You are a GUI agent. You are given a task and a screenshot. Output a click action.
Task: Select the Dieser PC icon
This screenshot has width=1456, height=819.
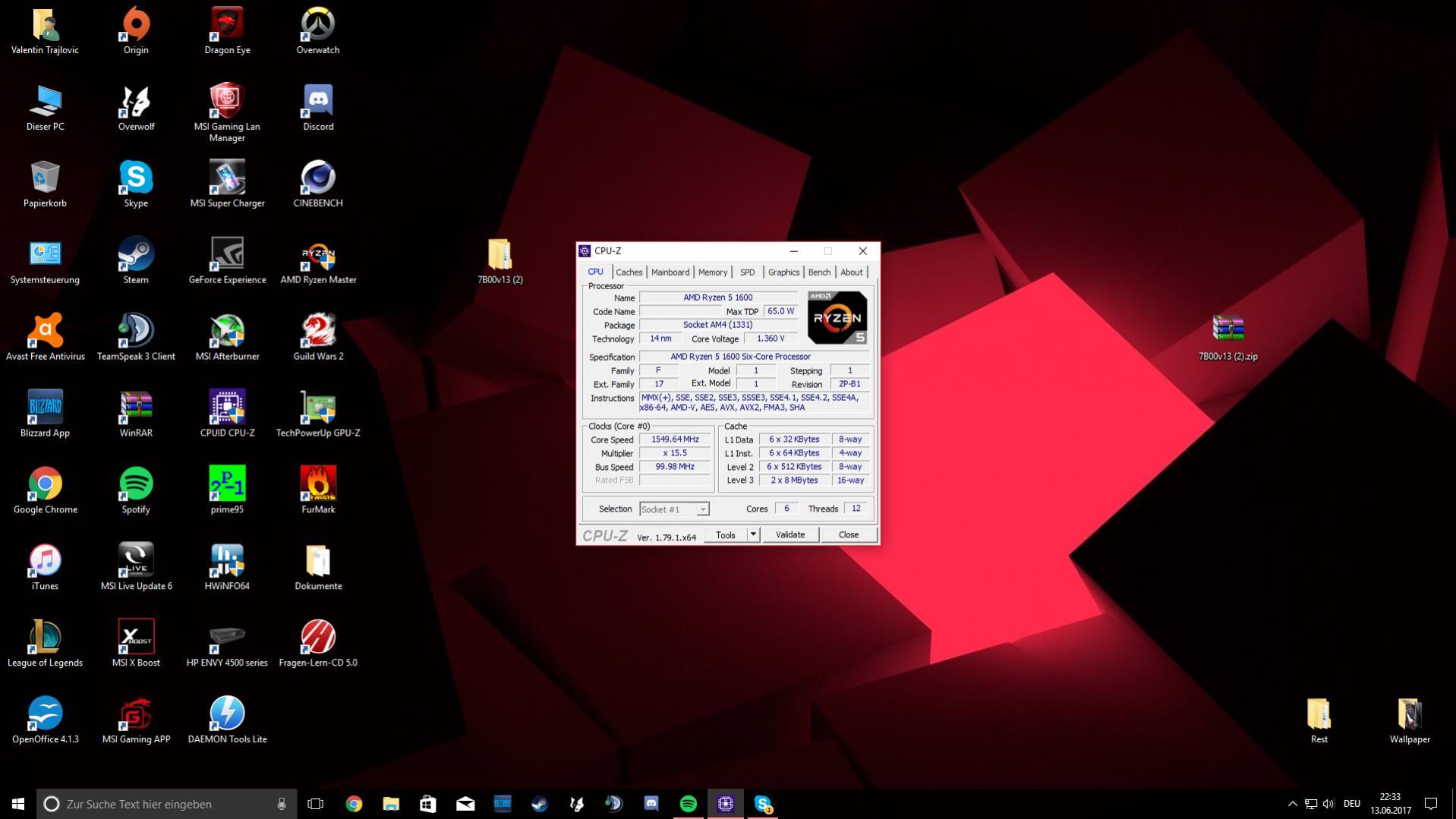45,108
